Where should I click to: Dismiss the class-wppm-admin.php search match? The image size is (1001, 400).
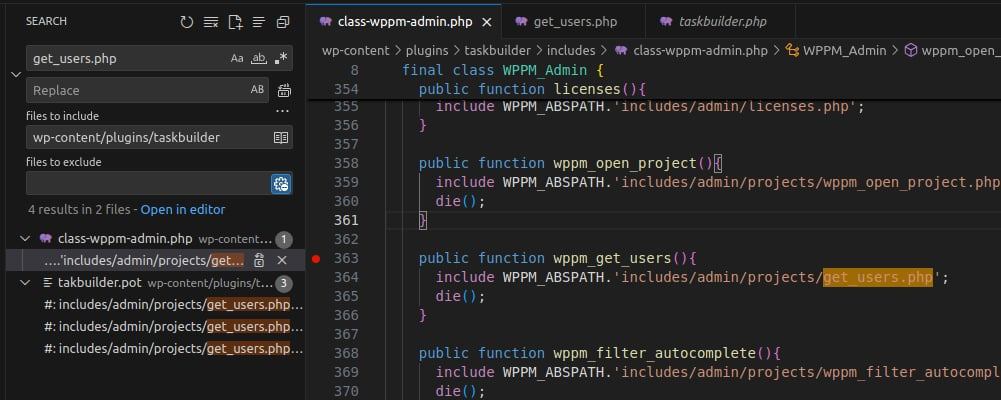point(282,260)
